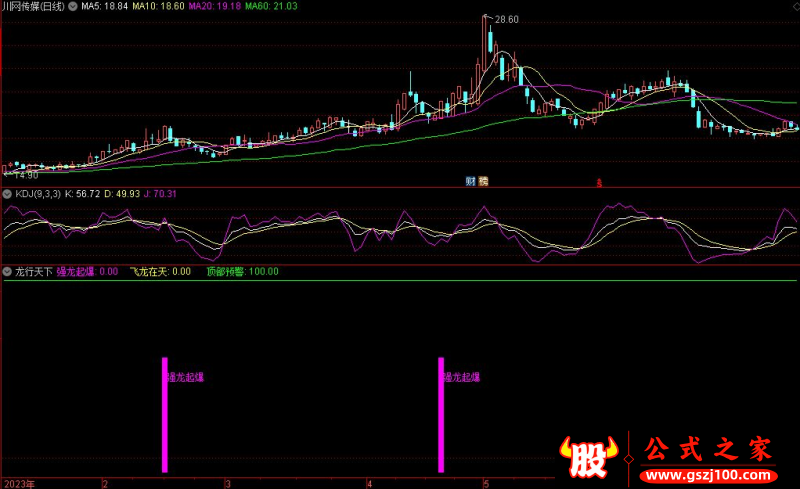Click the first 强龙起爆 magenta signal bar

point(165,414)
